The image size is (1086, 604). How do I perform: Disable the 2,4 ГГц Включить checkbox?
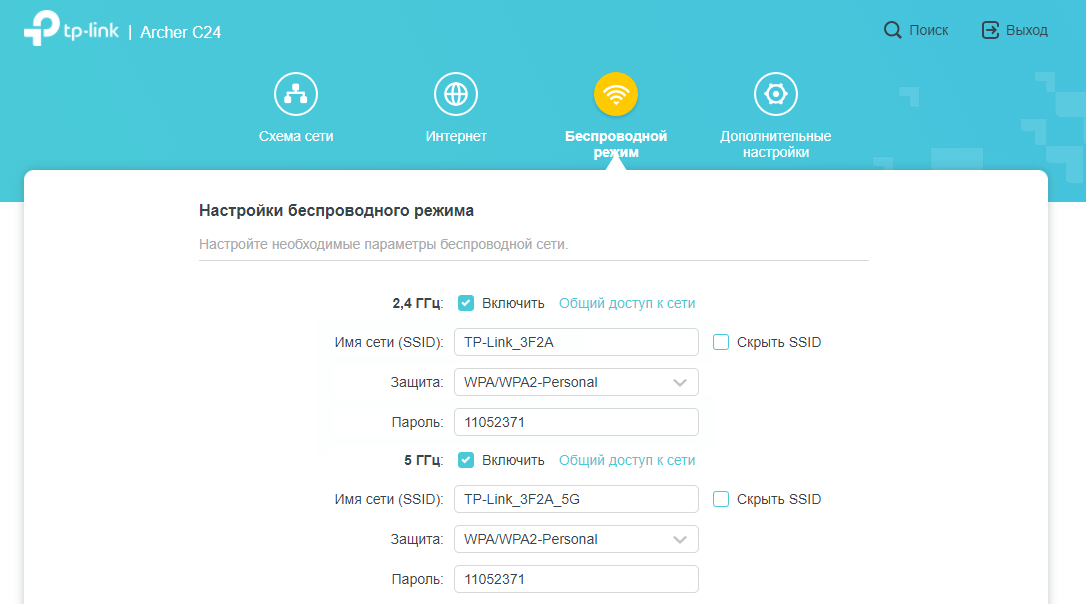[466, 303]
